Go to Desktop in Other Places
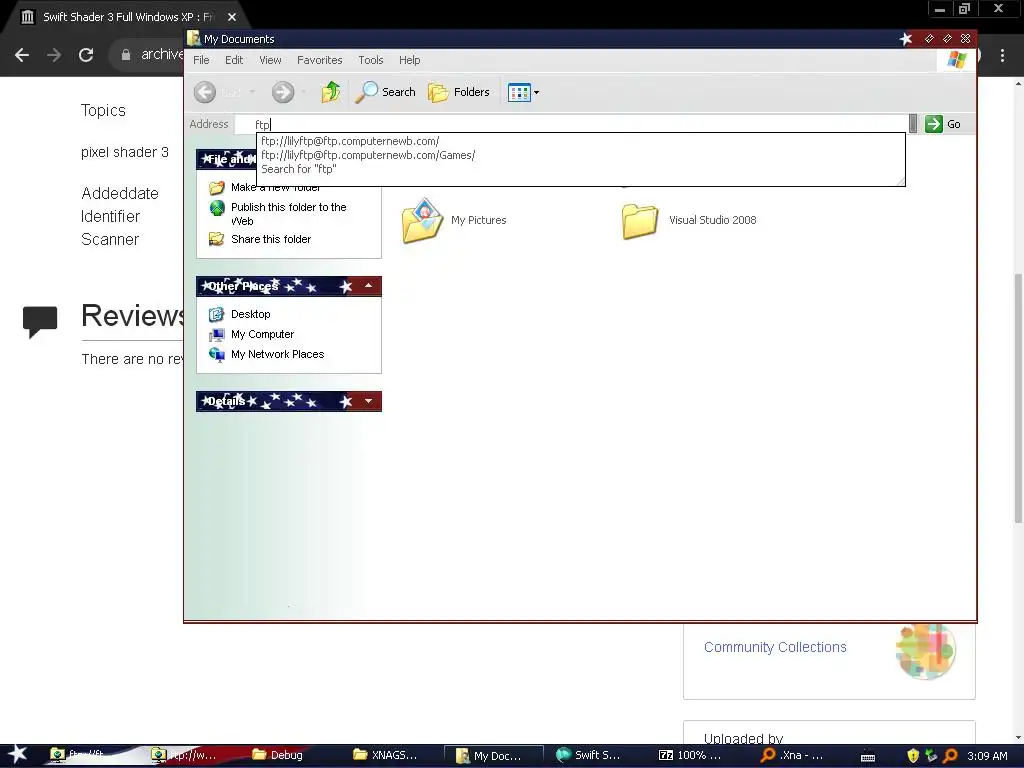Image resolution: width=1024 pixels, height=768 pixels. pyautogui.click(x=251, y=314)
